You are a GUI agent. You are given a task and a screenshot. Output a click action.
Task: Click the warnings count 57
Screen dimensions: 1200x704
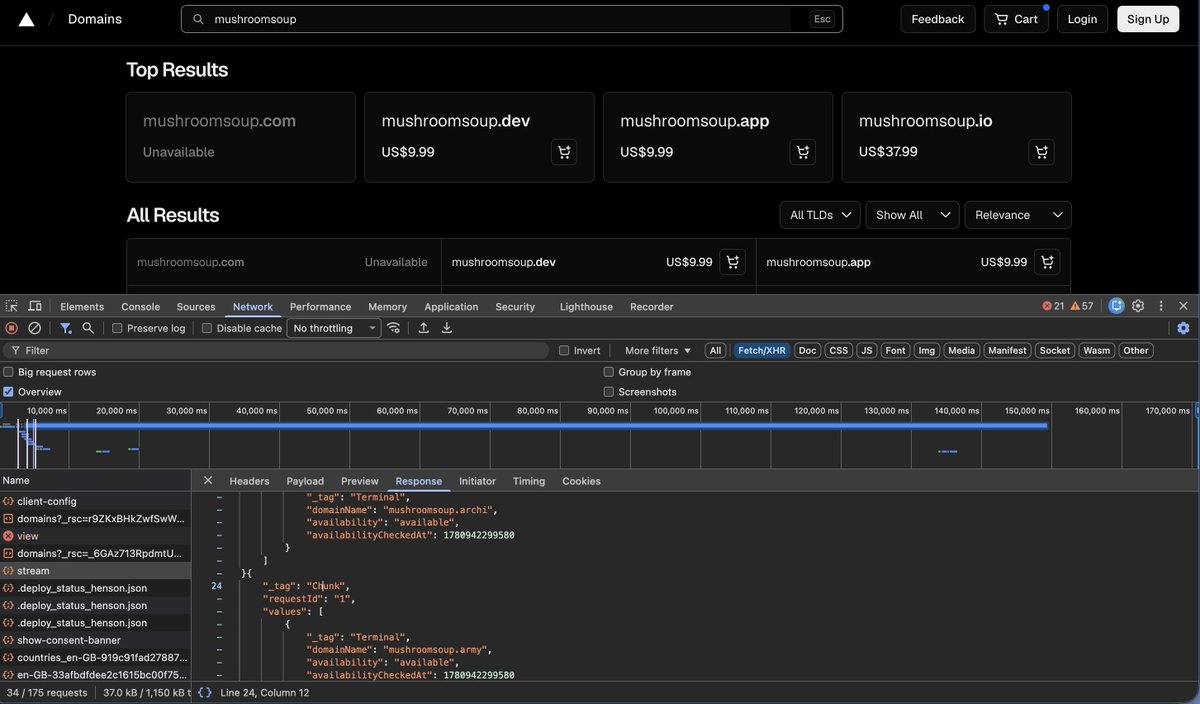pos(1082,306)
